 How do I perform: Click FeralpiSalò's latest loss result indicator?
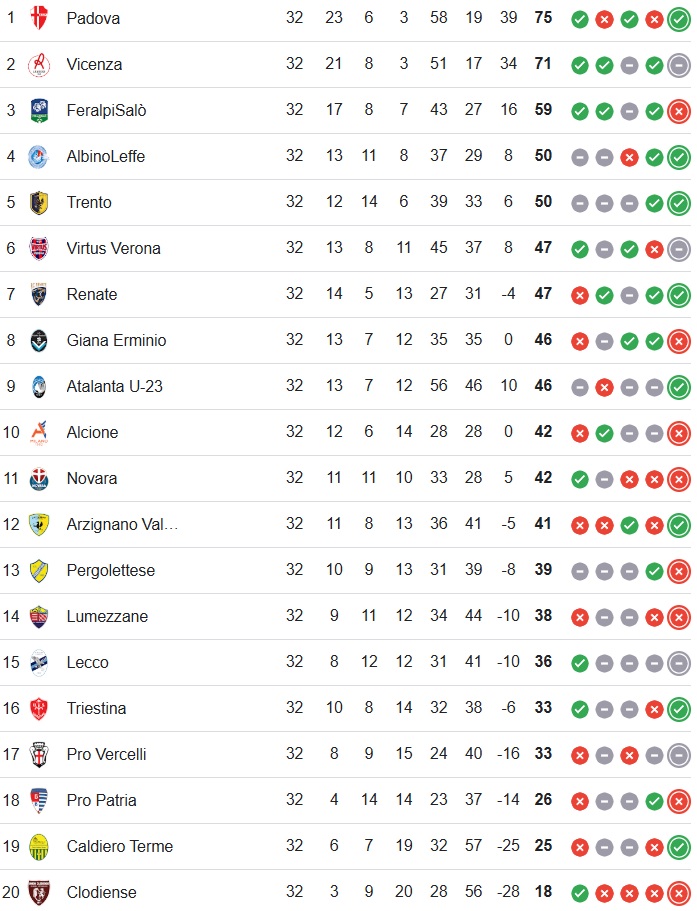679,111
